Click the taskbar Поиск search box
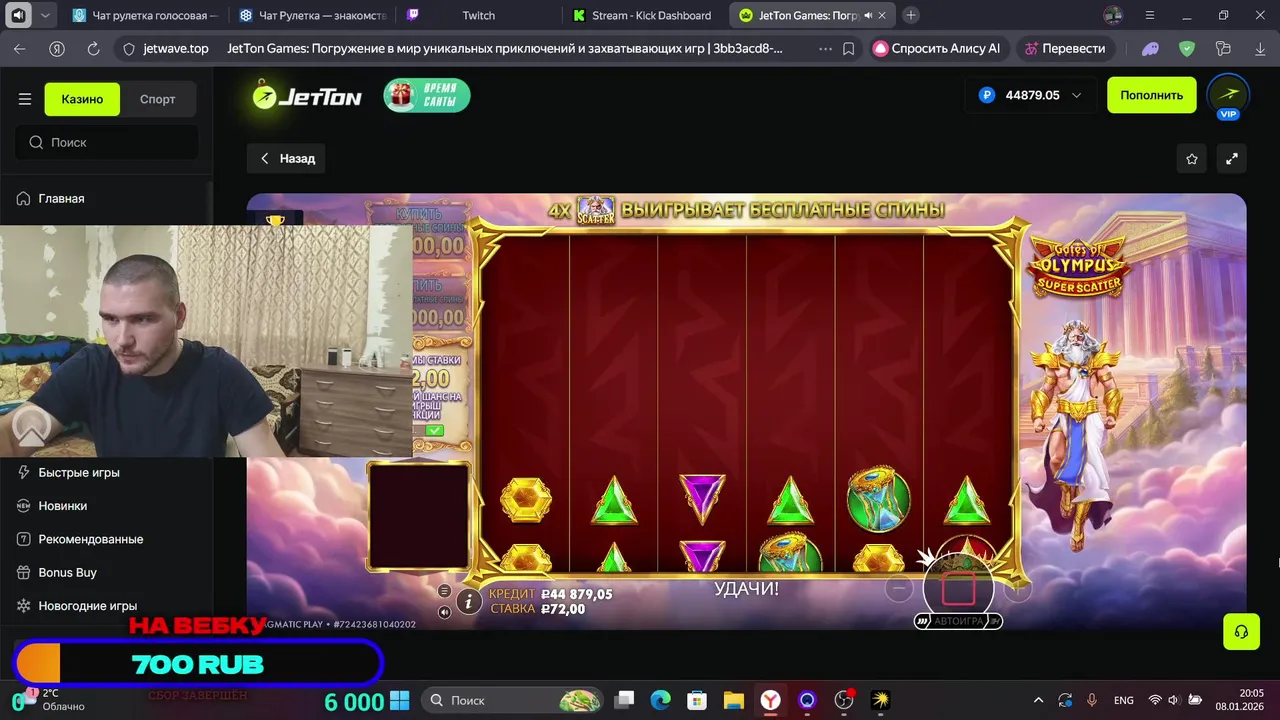1280x720 pixels. pyautogui.click(x=512, y=700)
